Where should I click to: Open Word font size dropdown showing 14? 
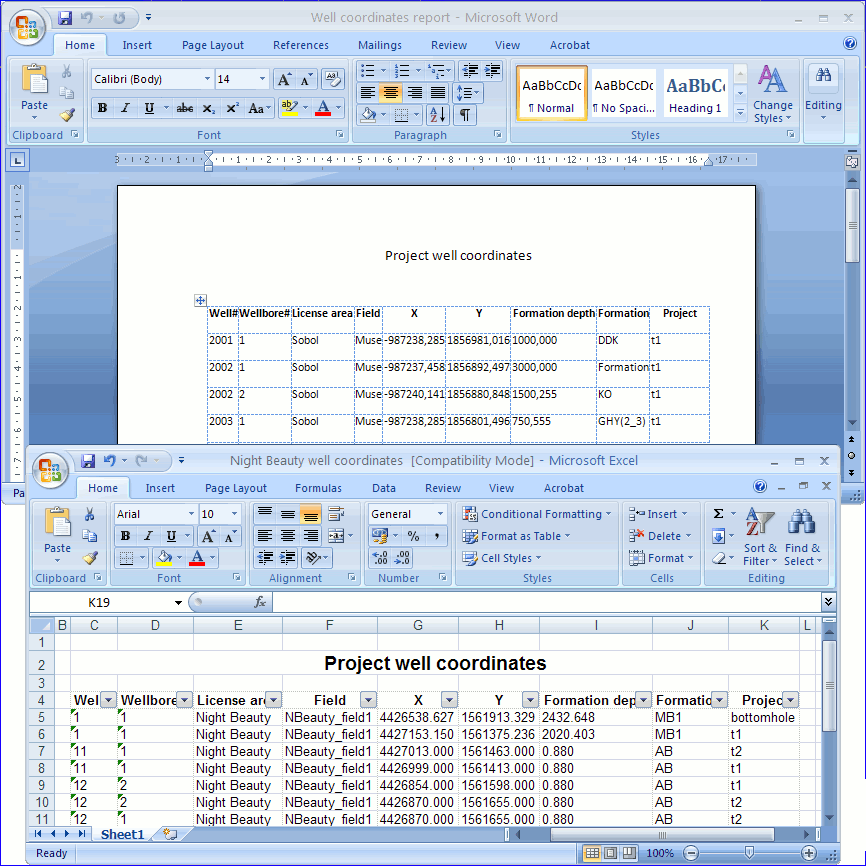point(262,79)
